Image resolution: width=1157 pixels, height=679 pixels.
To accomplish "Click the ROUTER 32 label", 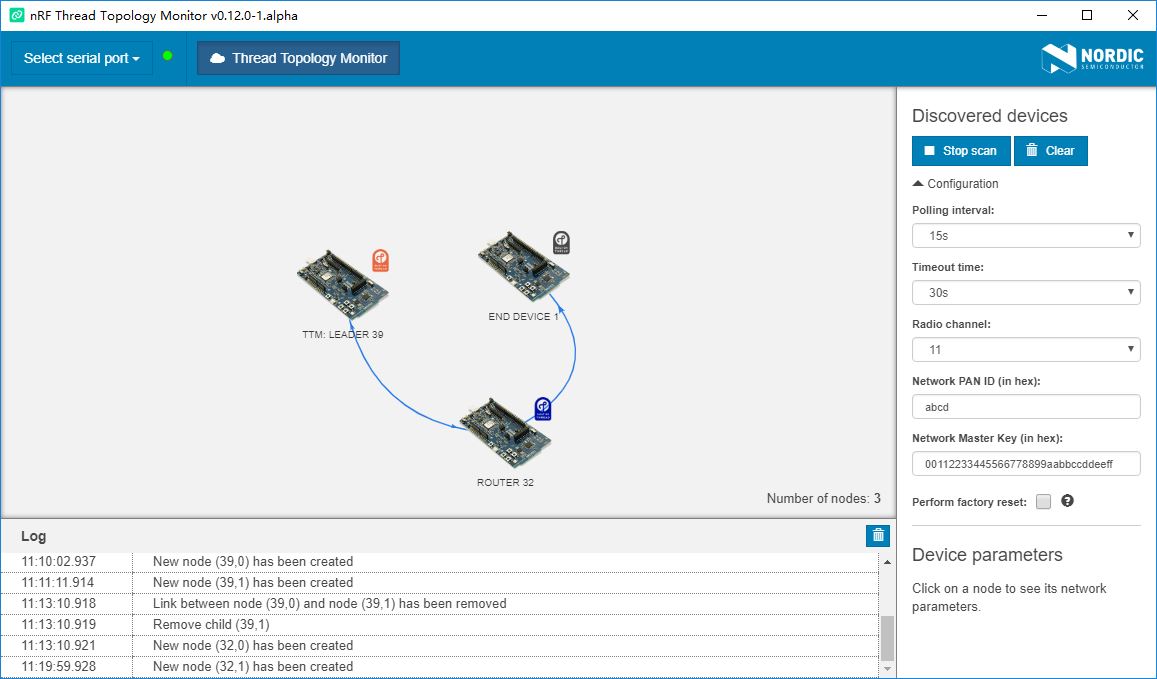I will 505,483.
